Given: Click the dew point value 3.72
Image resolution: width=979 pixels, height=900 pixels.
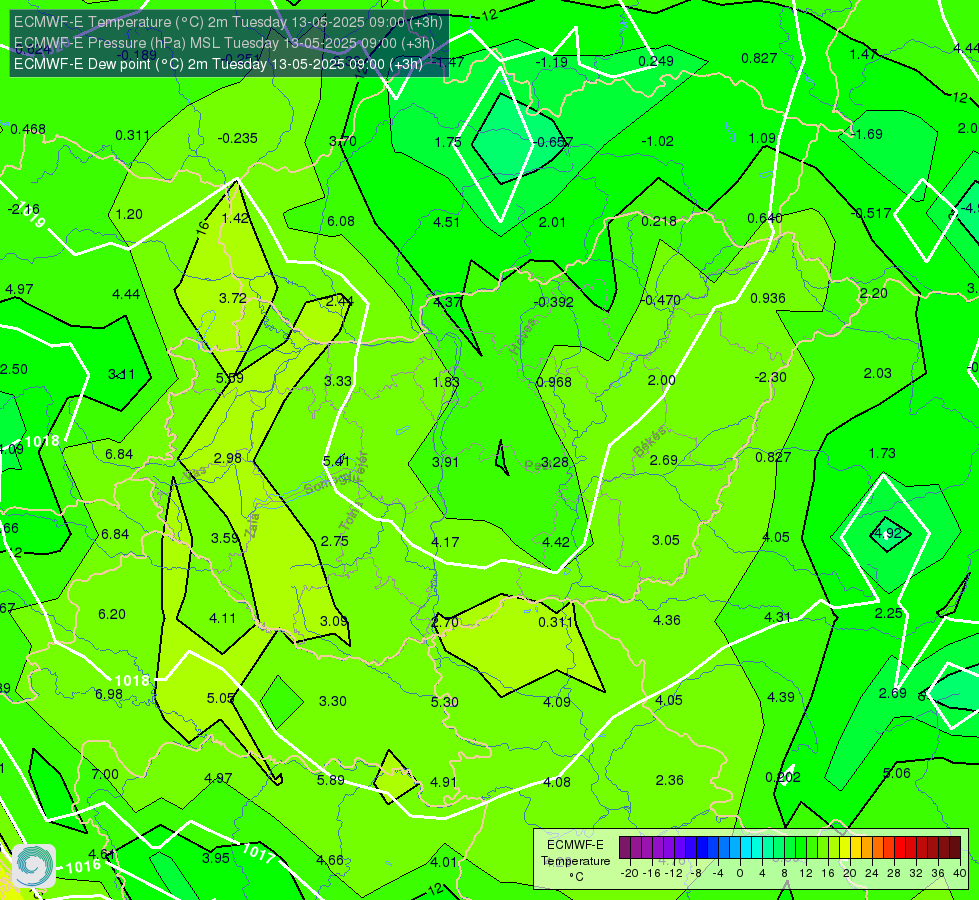Looking at the screenshot, I should pyautogui.click(x=233, y=299).
